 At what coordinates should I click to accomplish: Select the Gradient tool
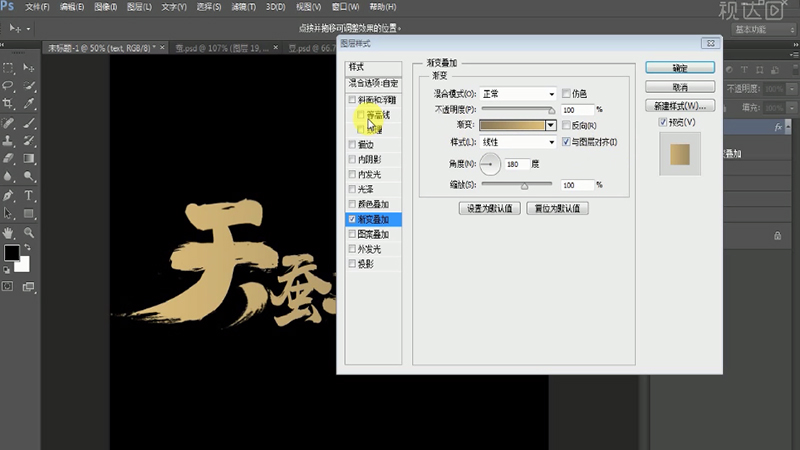click(x=29, y=159)
